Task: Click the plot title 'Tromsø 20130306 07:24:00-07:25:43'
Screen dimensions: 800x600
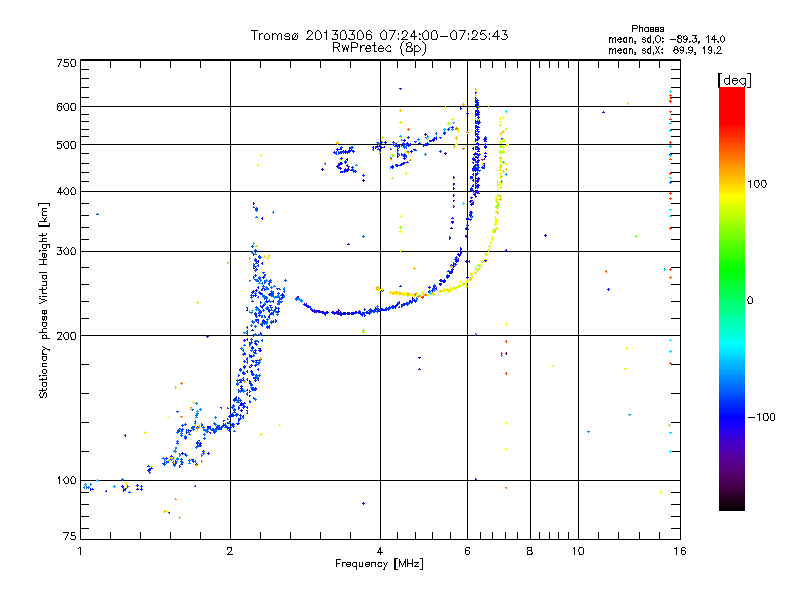Action: click(379, 35)
